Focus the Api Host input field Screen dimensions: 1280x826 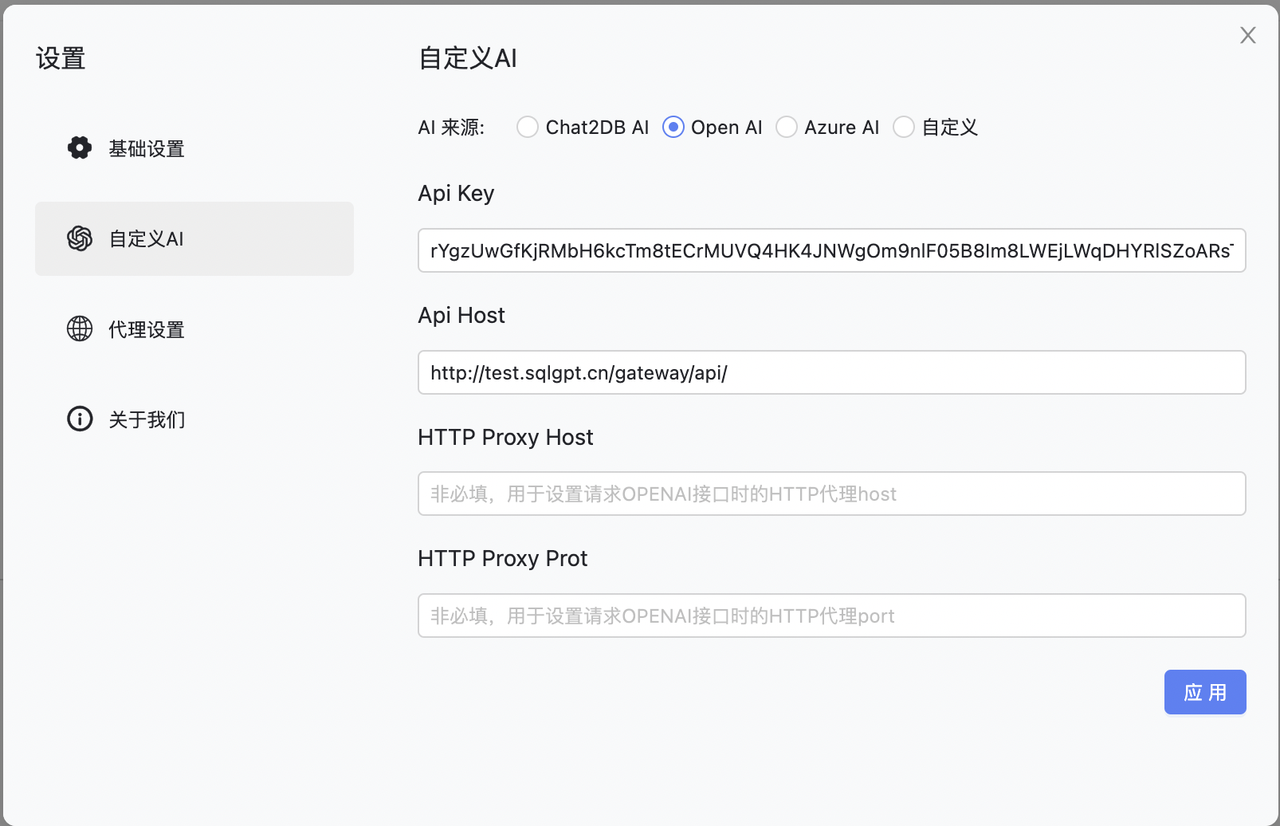(832, 372)
